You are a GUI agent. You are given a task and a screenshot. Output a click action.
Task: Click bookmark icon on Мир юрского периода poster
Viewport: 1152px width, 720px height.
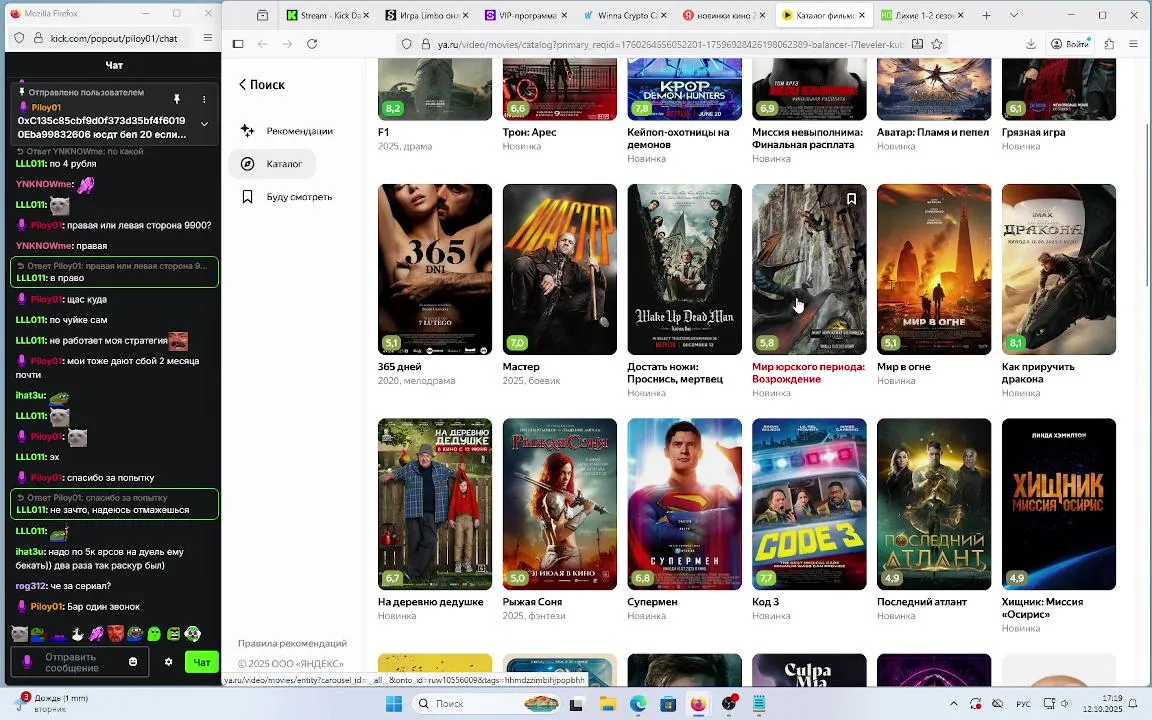click(x=851, y=198)
